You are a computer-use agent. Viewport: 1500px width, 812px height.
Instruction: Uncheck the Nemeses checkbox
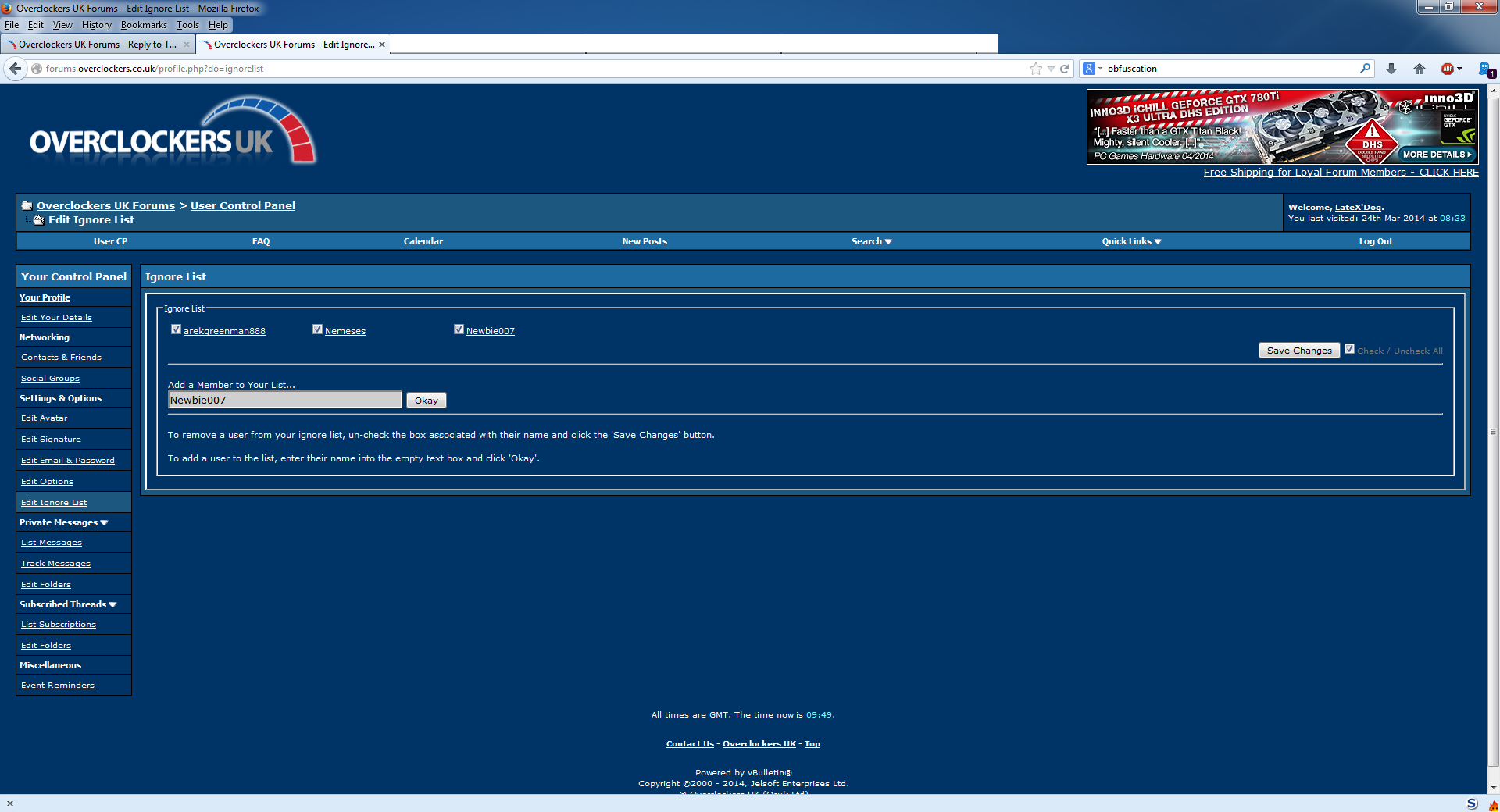pos(317,329)
